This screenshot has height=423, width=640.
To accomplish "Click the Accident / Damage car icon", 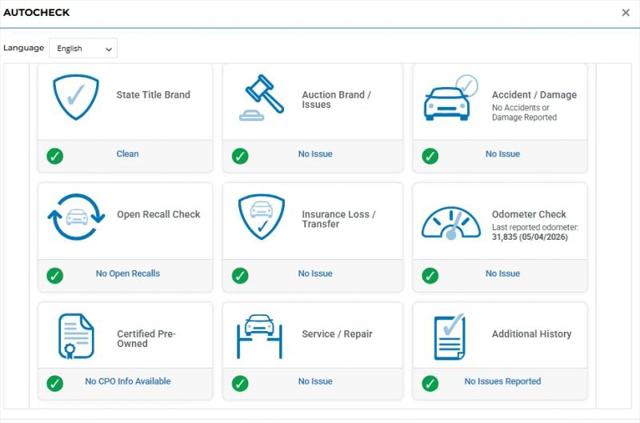I will coord(450,98).
